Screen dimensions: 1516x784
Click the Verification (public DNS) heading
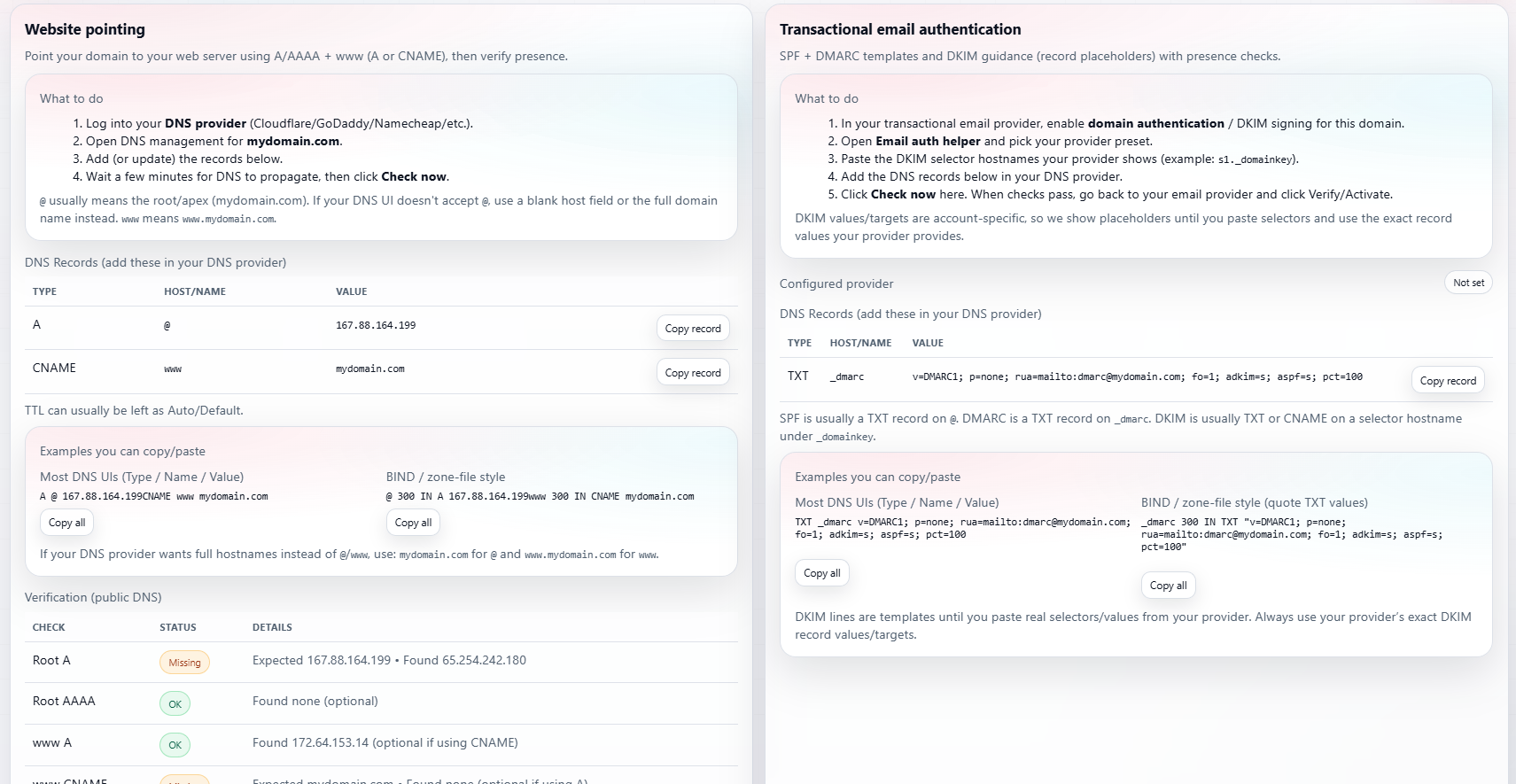92,597
